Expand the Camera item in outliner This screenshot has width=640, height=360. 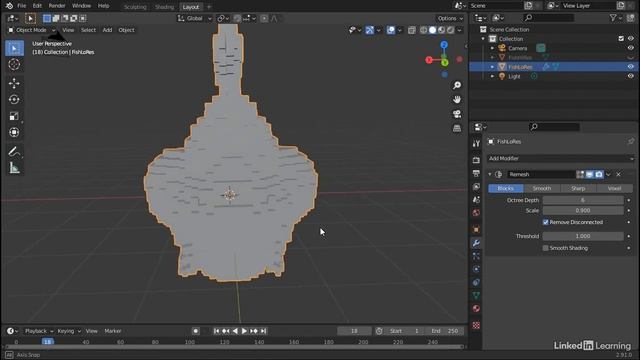click(493, 48)
